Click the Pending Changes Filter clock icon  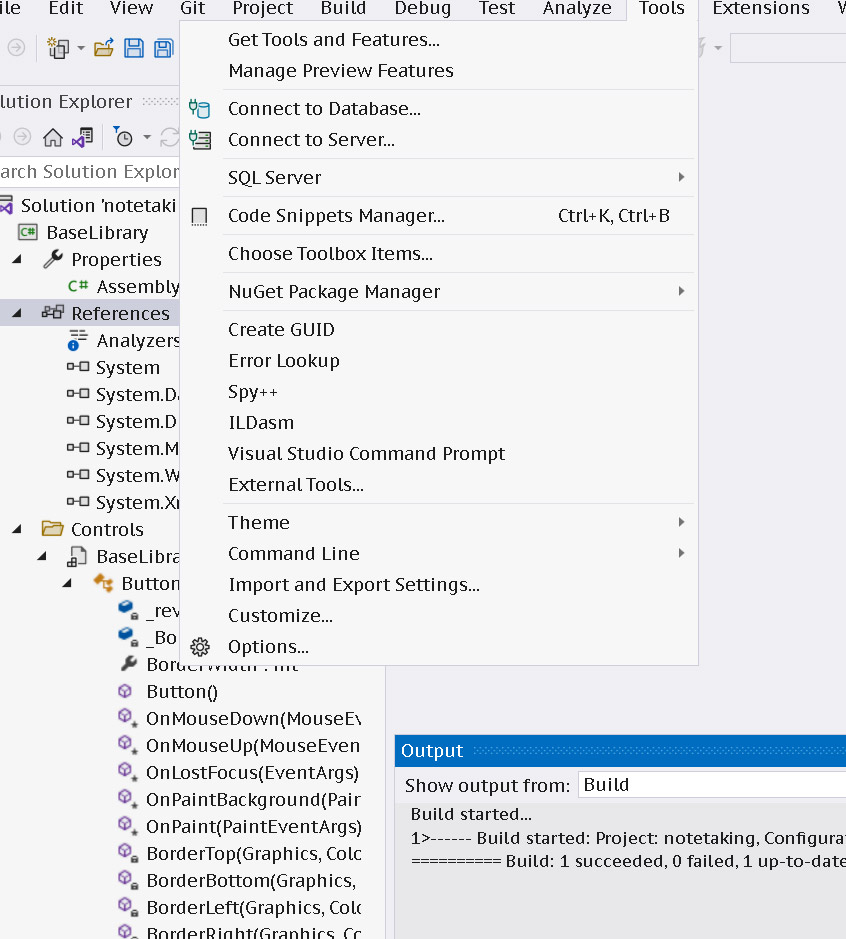[x=123, y=137]
